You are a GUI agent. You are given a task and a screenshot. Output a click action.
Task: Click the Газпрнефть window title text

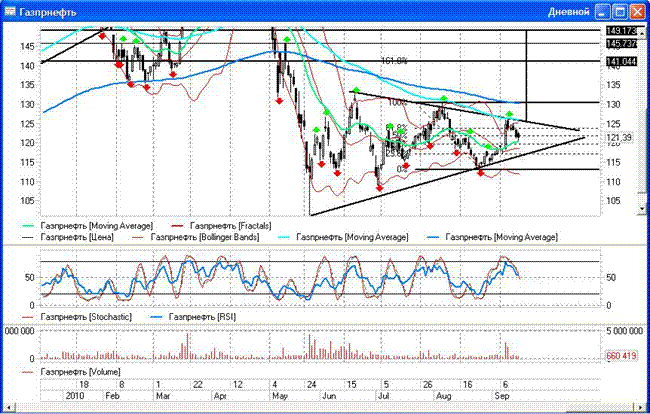48,12
